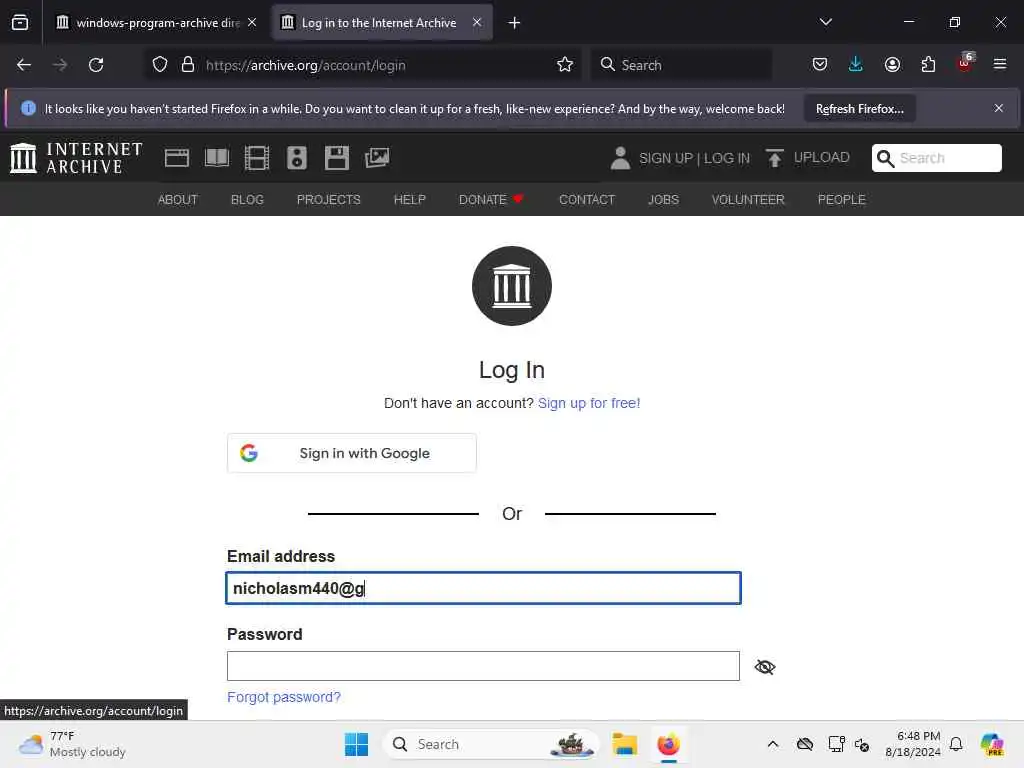Image resolution: width=1024 pixels, height=768 pixels.
Task: Click the Internet Archive logo in header
Action: [x=76, y=158]
